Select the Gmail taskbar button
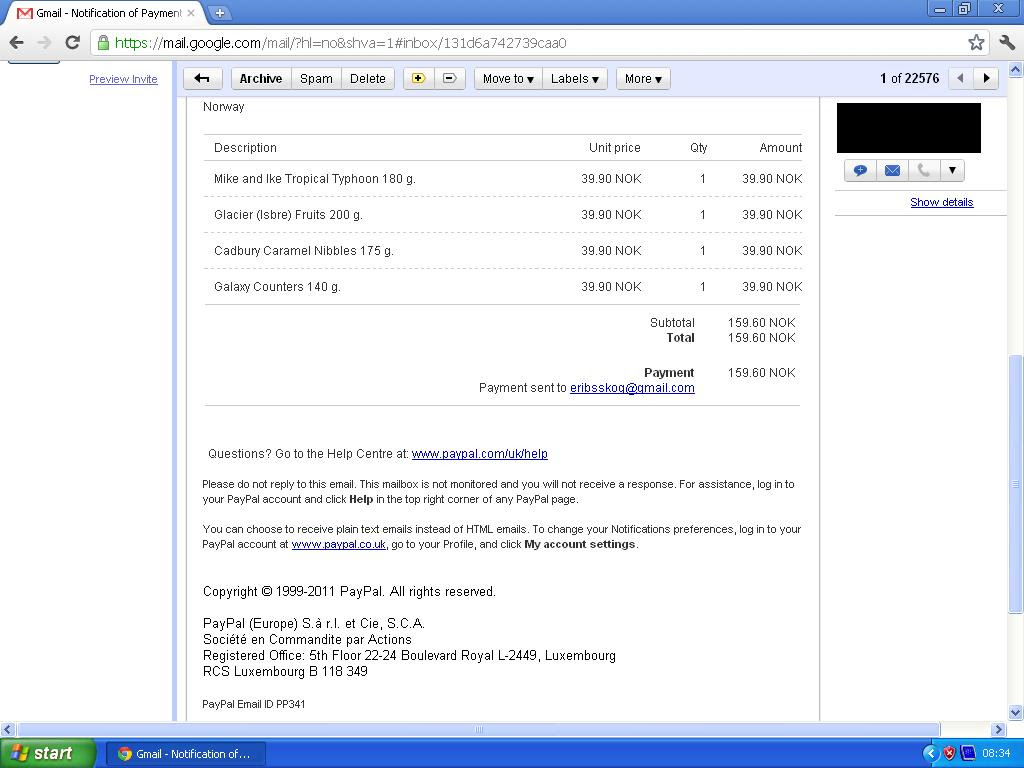1024x768 pixels. 185,754
